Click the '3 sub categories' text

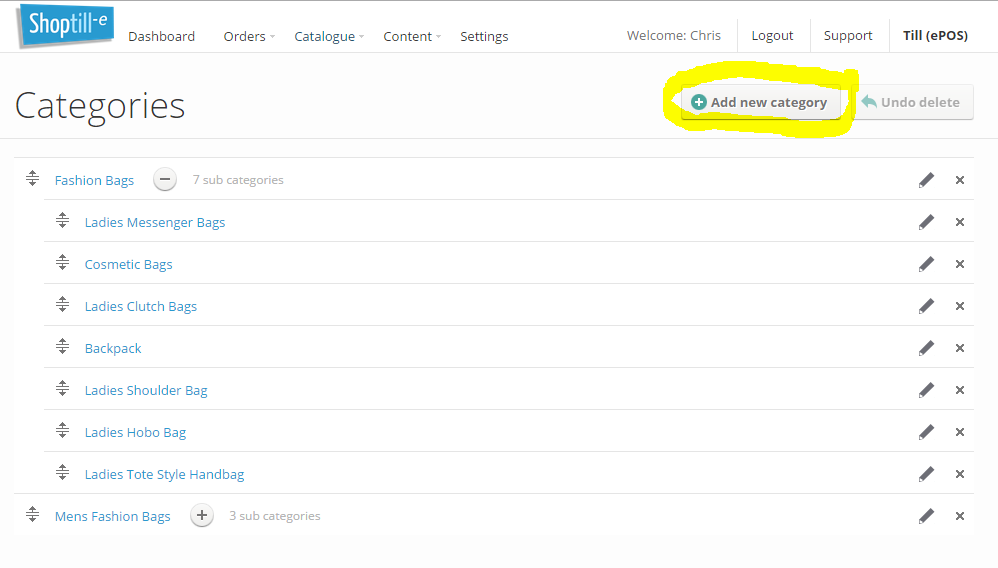tap(275, 516)
